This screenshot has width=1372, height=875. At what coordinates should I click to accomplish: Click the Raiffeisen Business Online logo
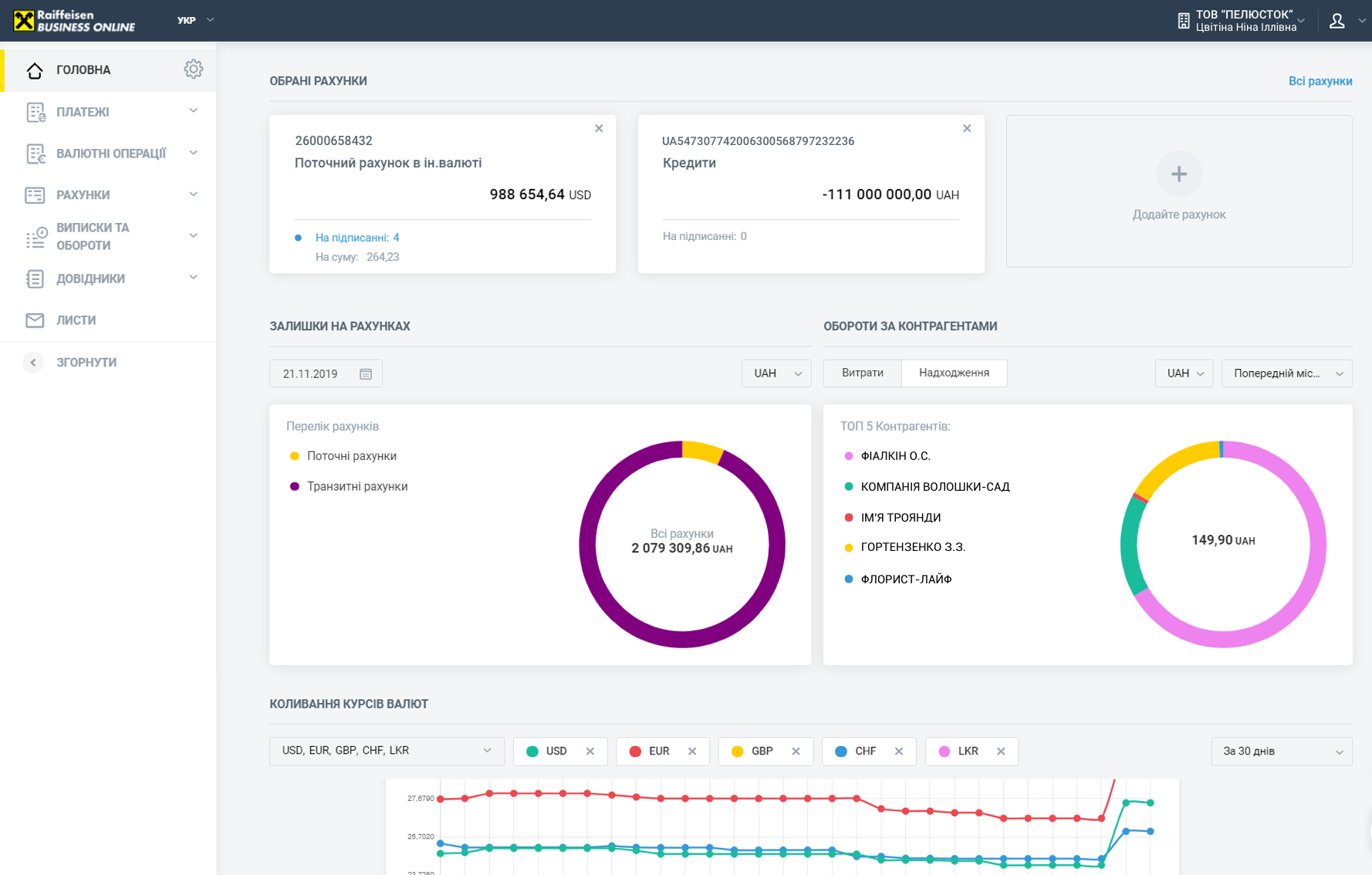coord(75,21)
